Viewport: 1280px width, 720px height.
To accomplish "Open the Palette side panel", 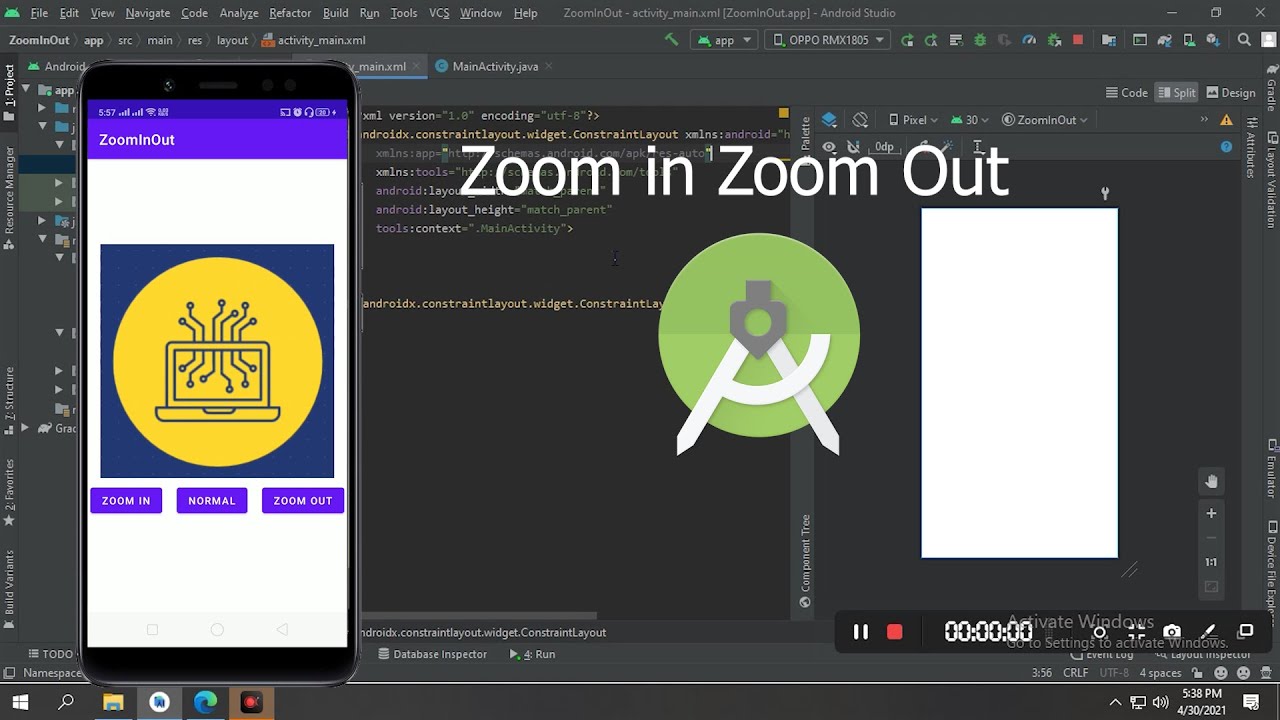I will tap(805, 139).
